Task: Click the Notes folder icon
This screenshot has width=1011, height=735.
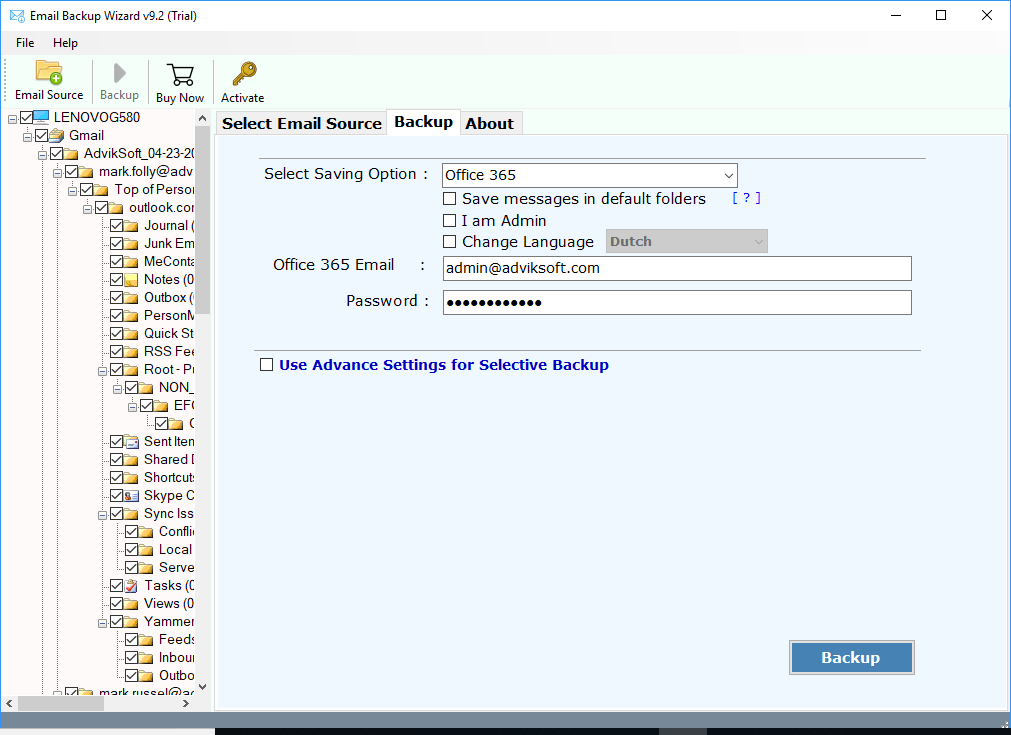Action: point(131,280)
